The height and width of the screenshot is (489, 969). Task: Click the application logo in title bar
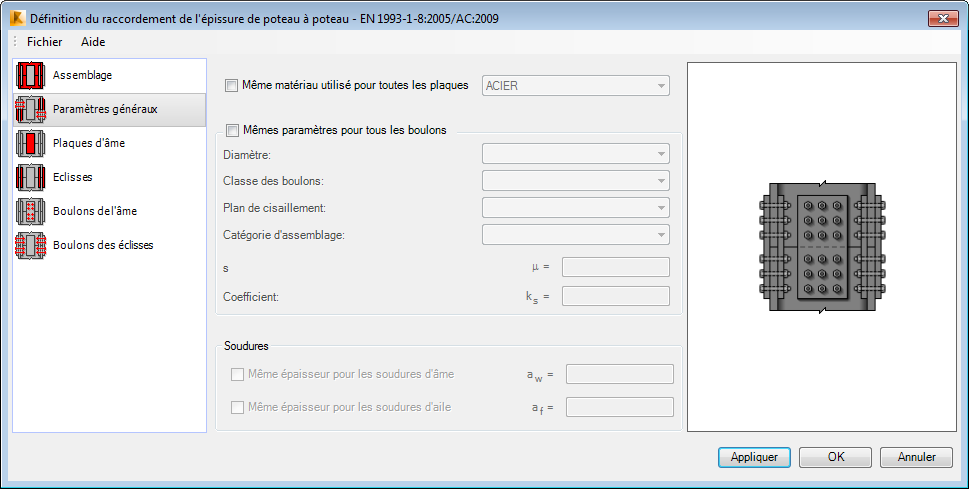pos(15,18)
